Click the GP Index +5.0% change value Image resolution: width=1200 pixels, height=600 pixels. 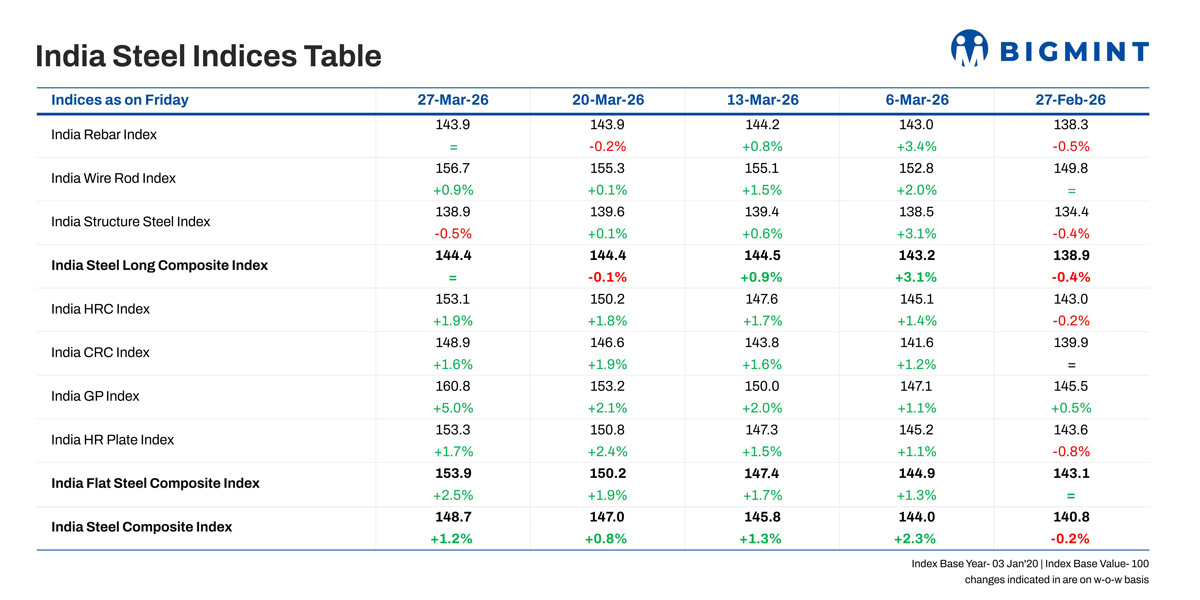pos(452,408)
